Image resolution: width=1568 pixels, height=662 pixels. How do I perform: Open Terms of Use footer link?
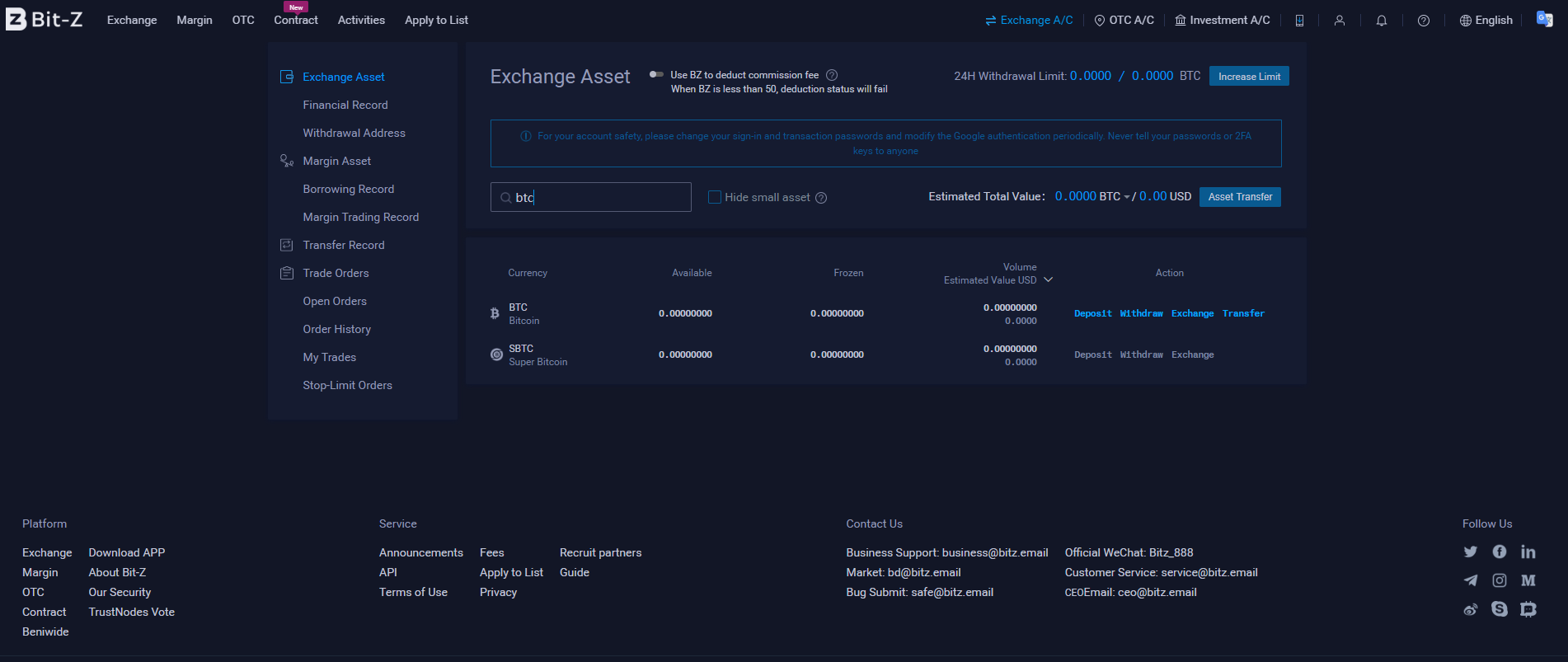(414, 592)
